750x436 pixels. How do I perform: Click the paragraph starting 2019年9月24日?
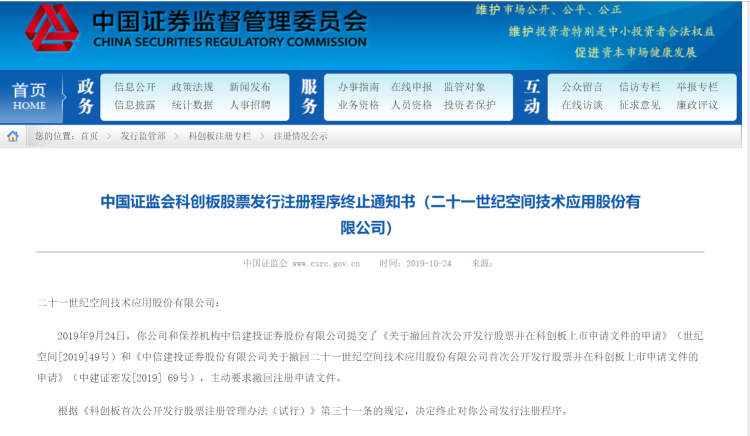[x=370, y=357]
